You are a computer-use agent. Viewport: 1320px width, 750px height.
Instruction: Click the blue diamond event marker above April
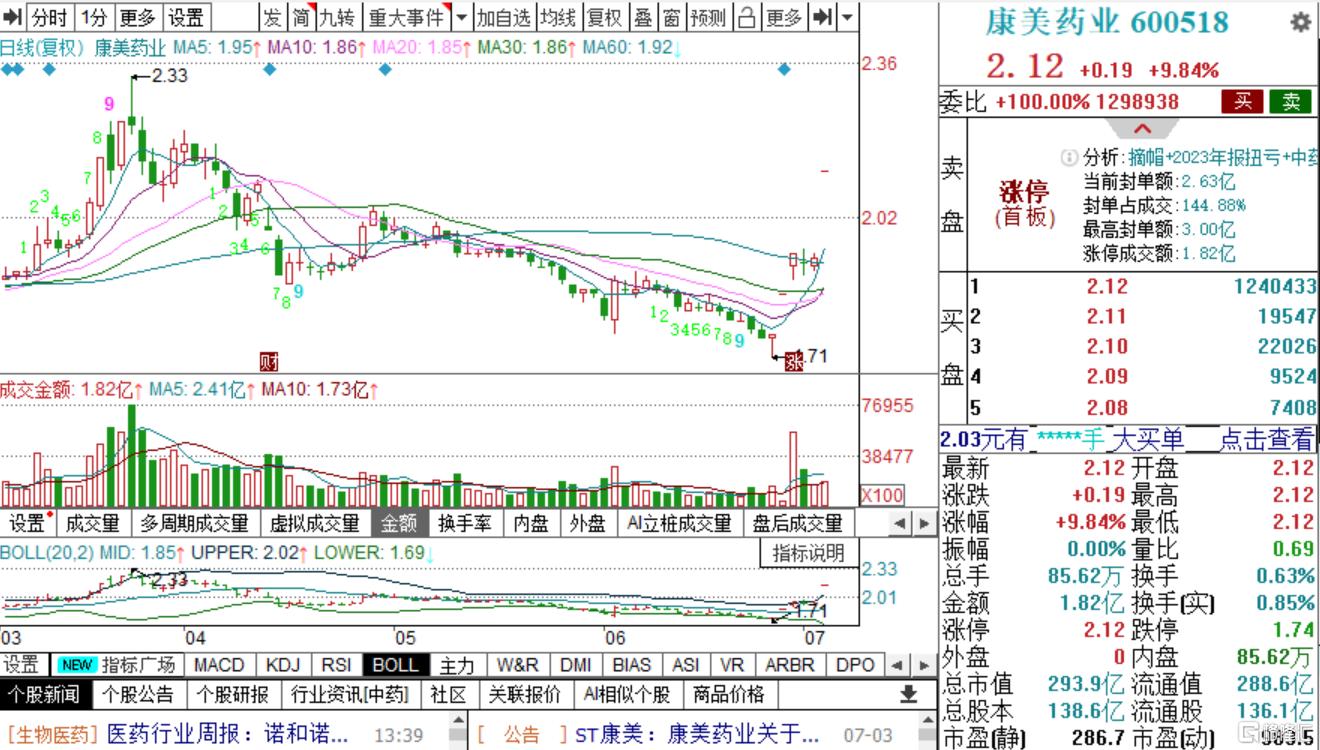pyautogui.click(x=268, y=69)
